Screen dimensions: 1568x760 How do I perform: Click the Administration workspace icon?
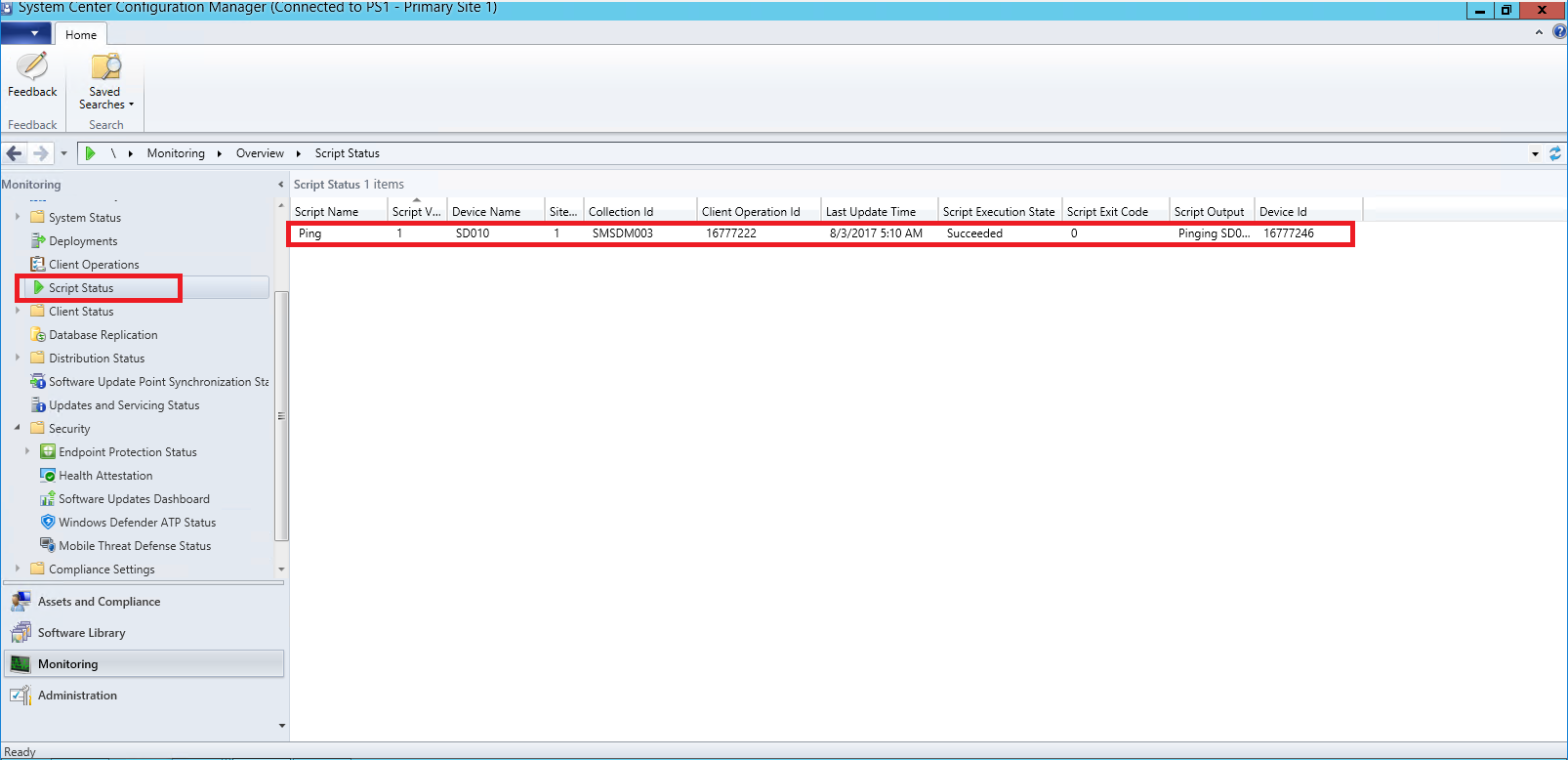(21, 696)
